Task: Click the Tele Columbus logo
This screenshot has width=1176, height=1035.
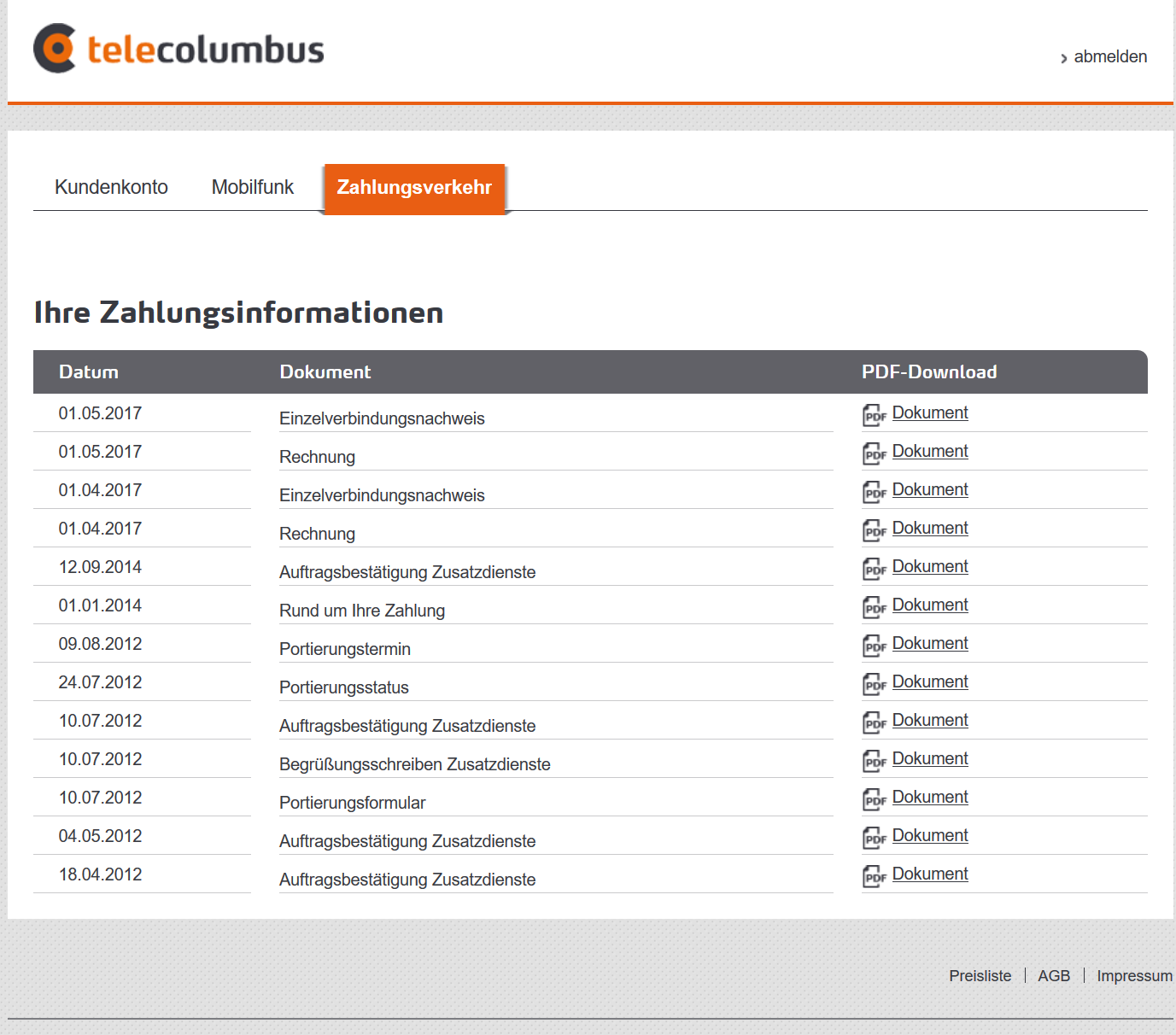Action: click(x=178, y=49)
